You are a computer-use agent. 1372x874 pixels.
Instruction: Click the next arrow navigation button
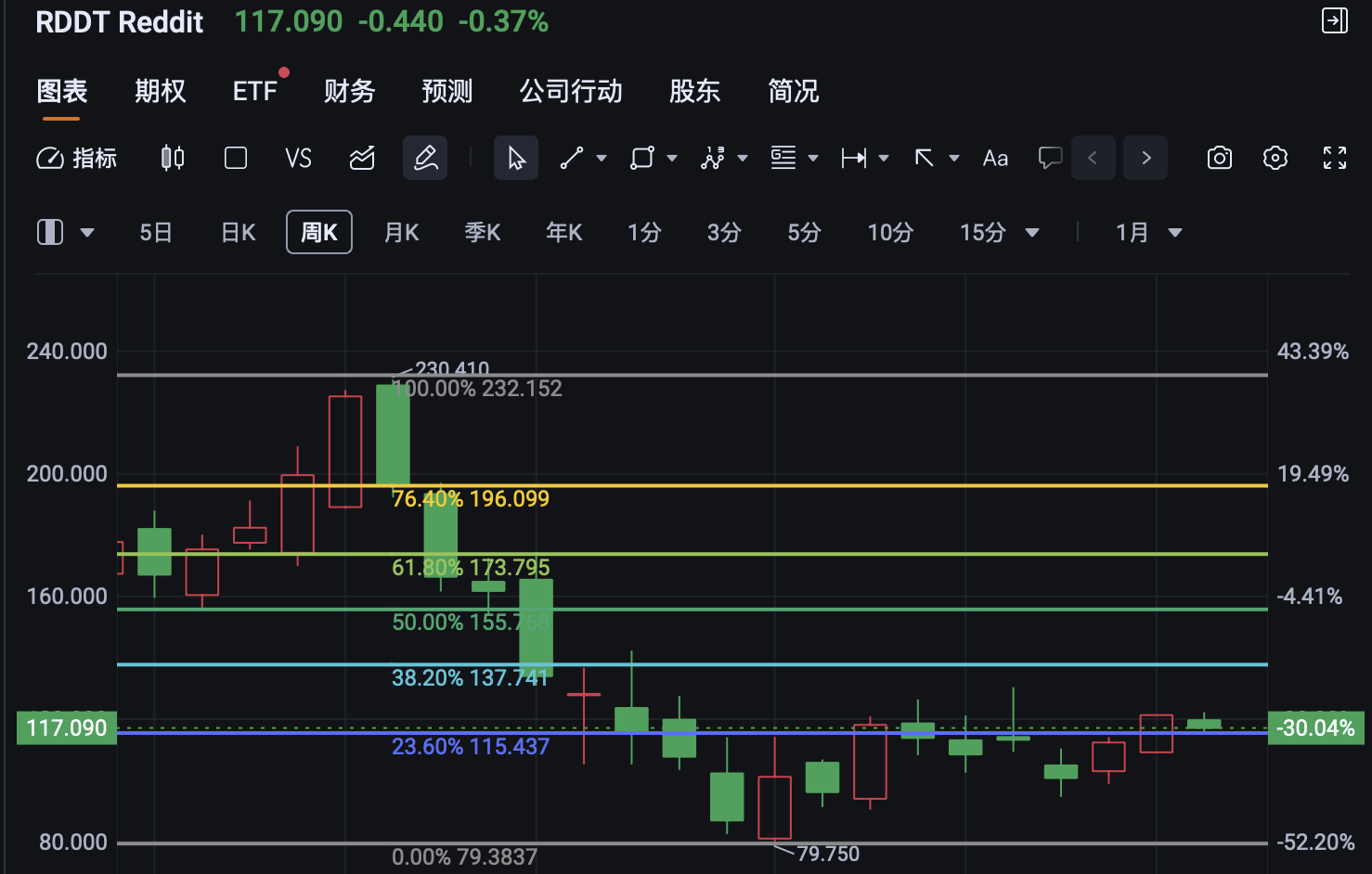pos(1145,158)
